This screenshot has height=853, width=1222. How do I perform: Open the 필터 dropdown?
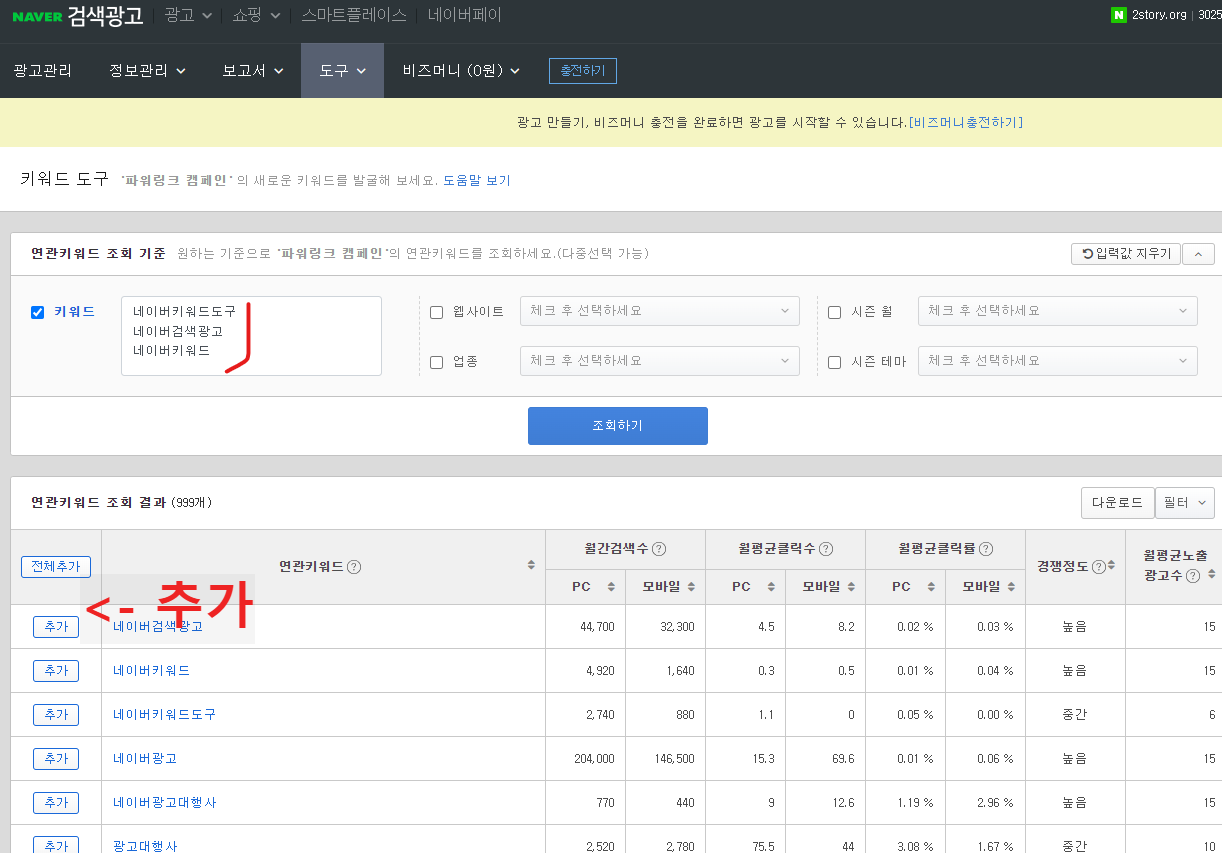[x=1185, y=503]
